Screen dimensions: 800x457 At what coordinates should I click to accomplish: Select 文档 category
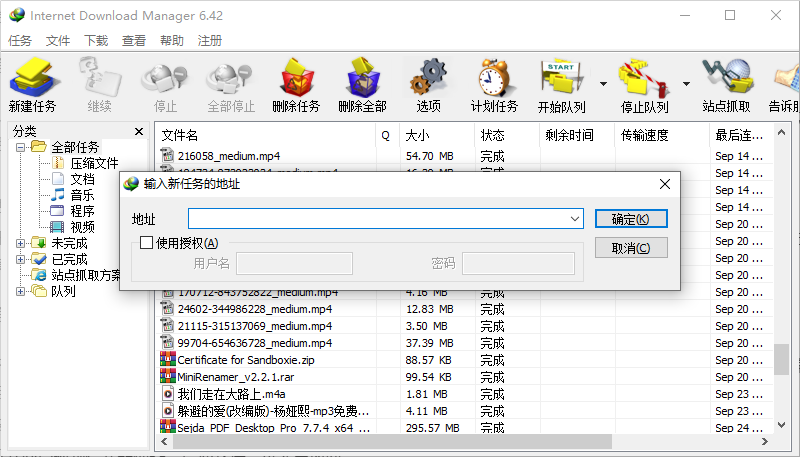(x=82, y=179)
